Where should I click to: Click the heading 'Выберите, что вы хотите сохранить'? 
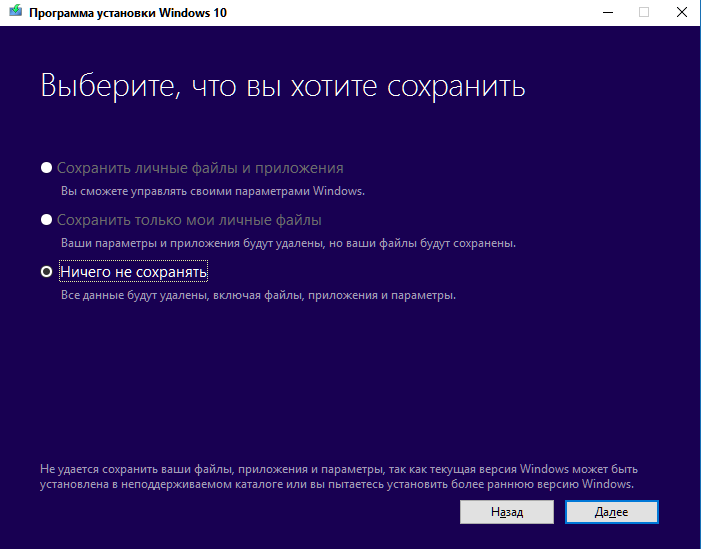[x=283, y=86]
